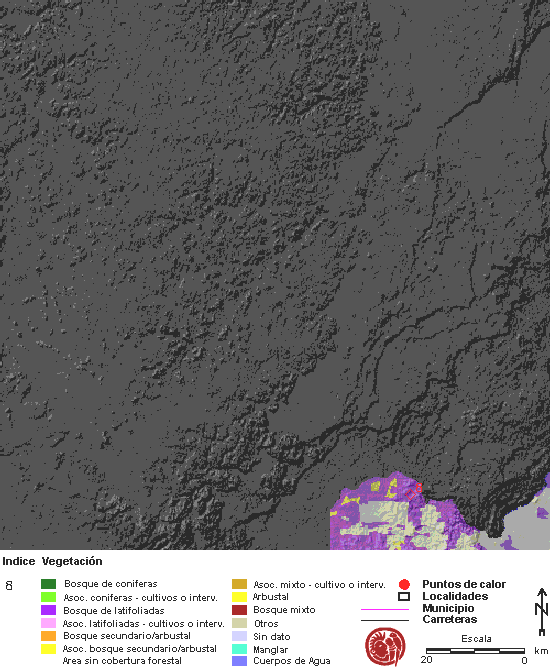Click the Bosque secundario/arbustal orange swatch
The width and height of the screenshot is (550, 670).
[48, 636]
